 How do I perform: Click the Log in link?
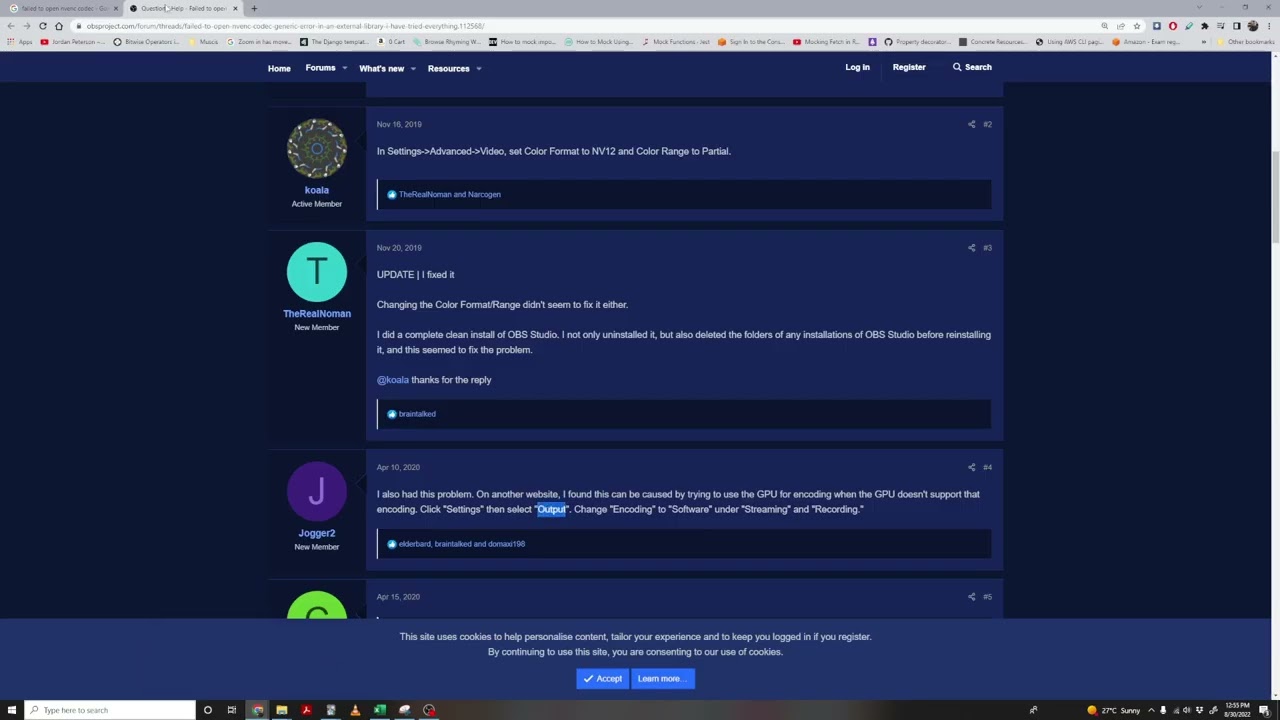[857, 67]
